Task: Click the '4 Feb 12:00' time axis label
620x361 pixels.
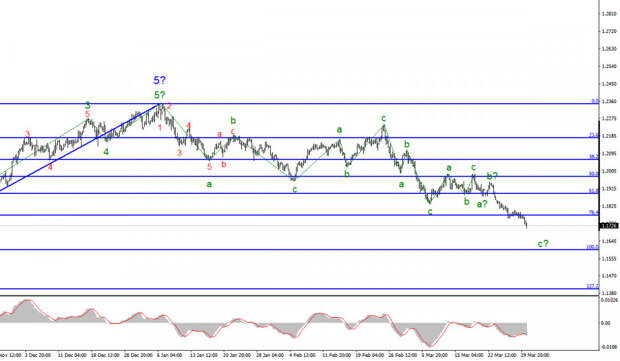Action: pyautogui.click(x=302, y=355)
